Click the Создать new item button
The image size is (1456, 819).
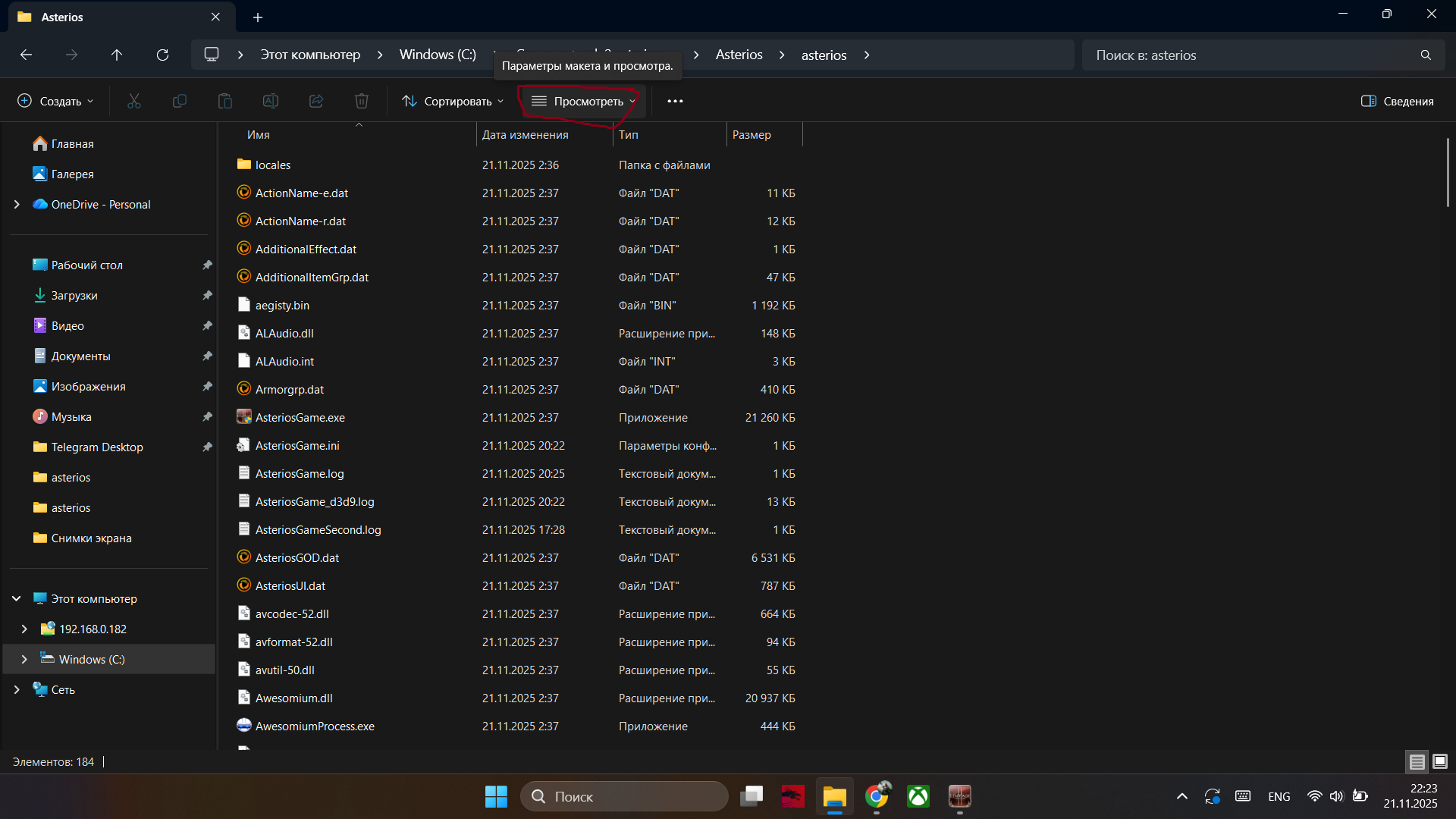pos(56,101)
